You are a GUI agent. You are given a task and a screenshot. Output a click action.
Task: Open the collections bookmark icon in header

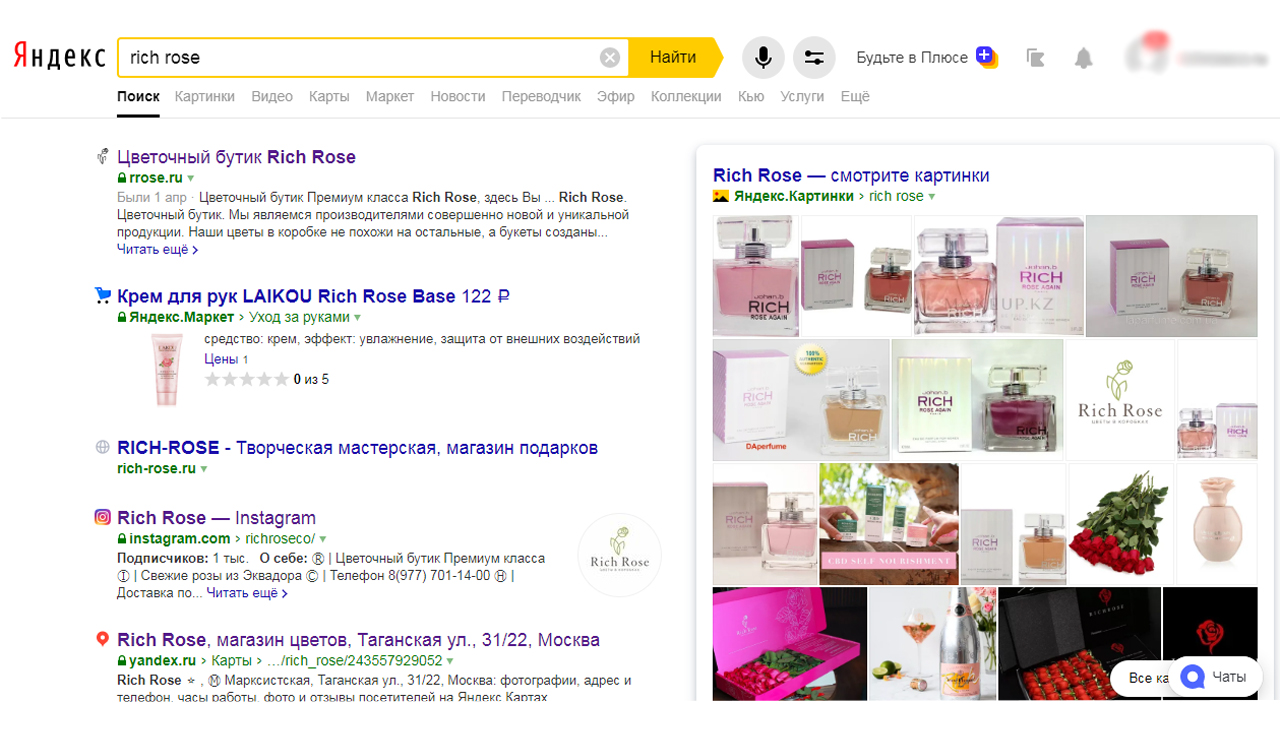pyautogui.click(x=1036, y=58)
